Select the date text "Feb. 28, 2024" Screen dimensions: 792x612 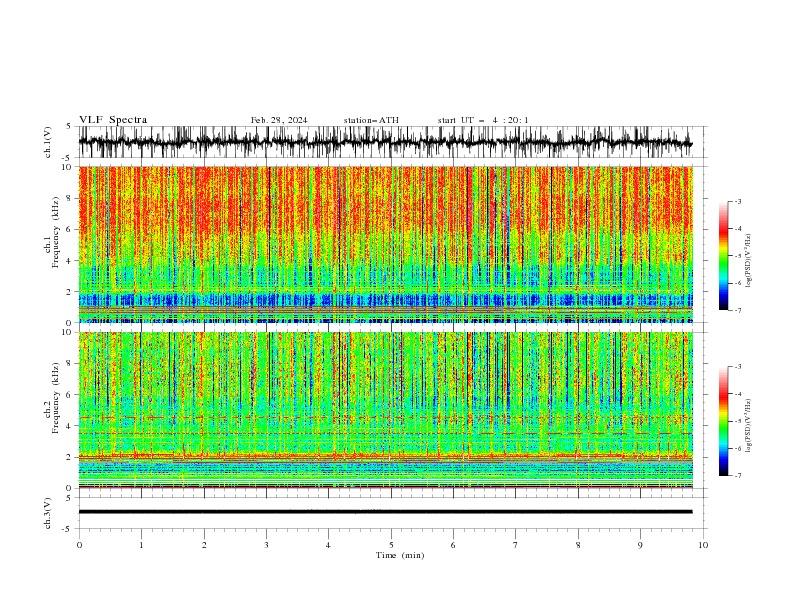pos(279,120)
